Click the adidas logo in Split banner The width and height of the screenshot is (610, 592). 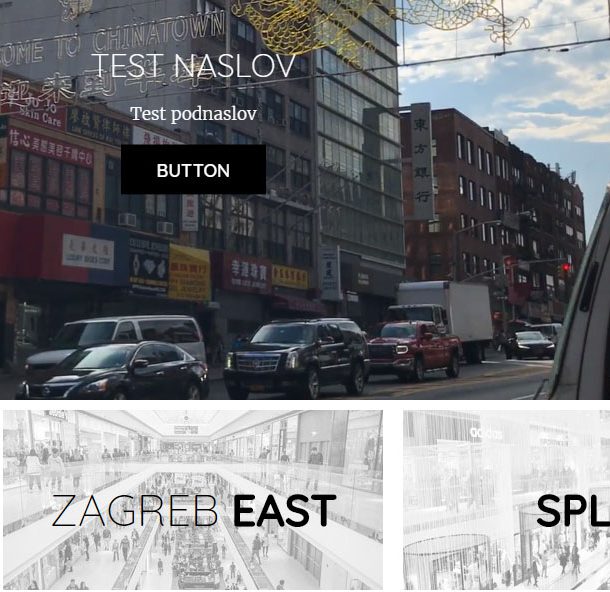(485, 433)
